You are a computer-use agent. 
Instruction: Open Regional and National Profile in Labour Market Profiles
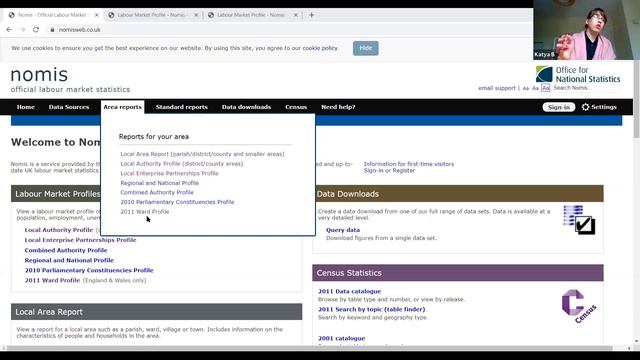click(69, 260)
